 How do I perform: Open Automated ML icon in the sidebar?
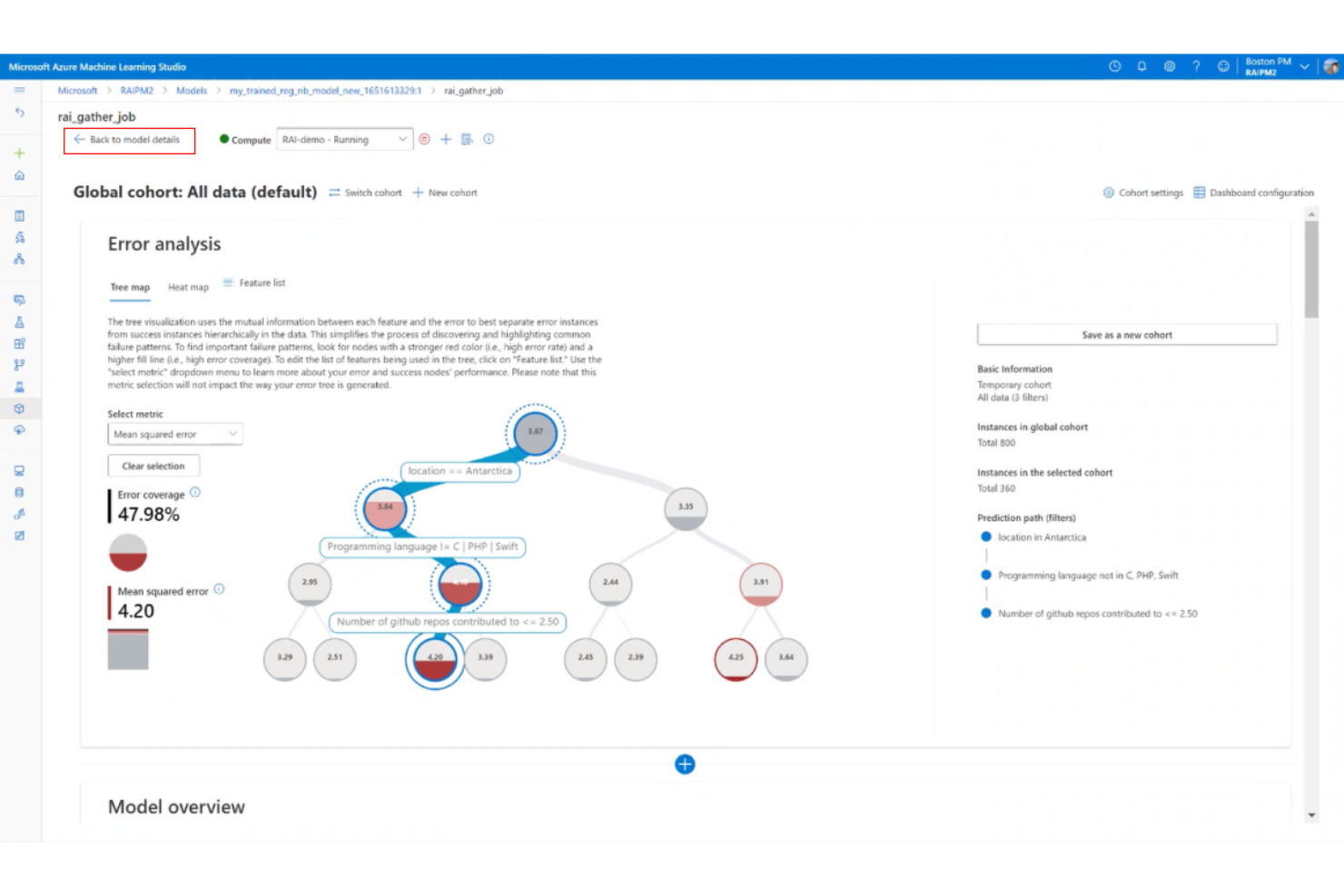click(x=19, y=238)
